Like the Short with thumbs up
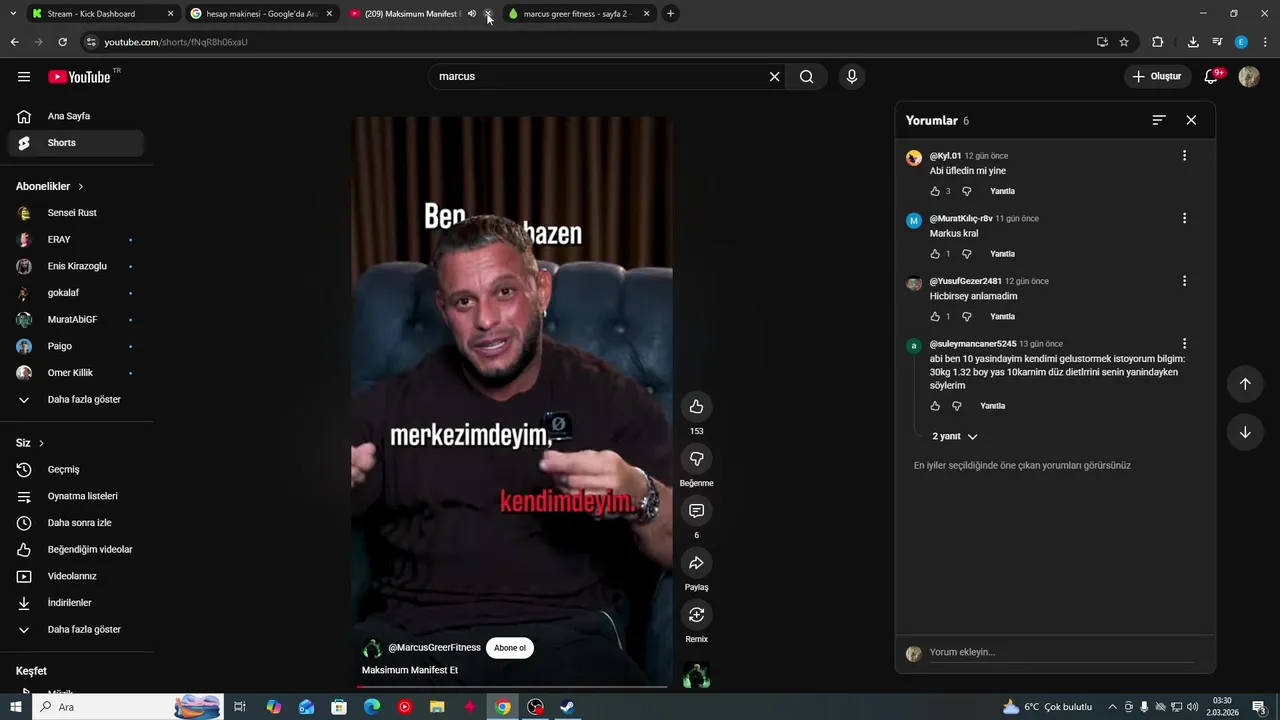 (696, 406)
